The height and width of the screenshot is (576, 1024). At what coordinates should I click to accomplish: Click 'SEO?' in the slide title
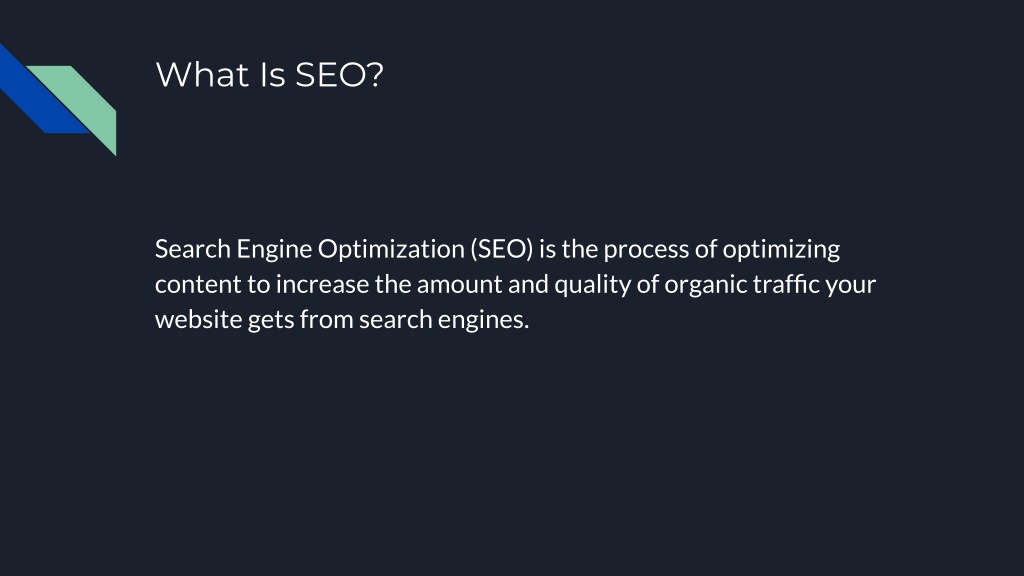[340, 74]
